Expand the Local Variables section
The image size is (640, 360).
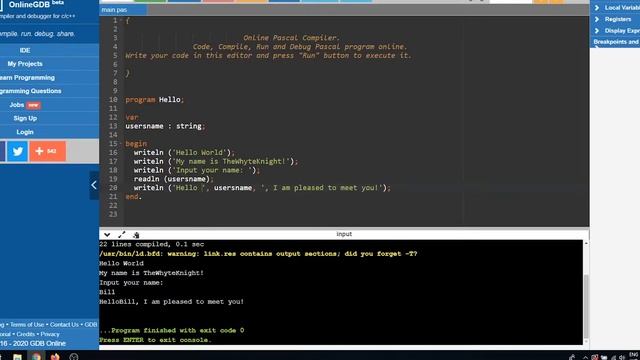[615, 8]
